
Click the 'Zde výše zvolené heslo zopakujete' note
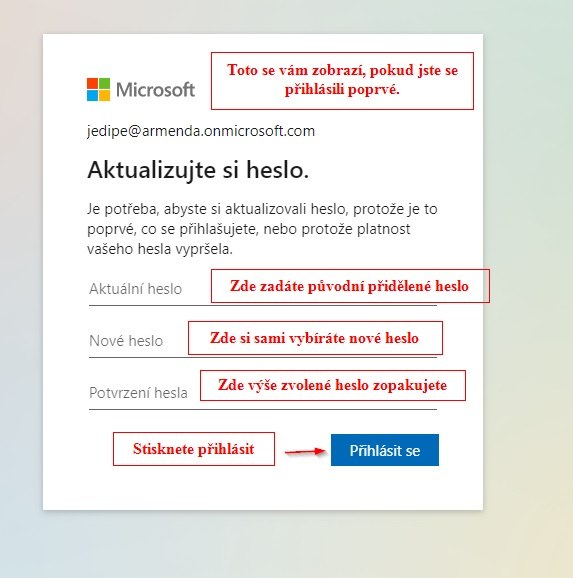(x=333, y=385)
